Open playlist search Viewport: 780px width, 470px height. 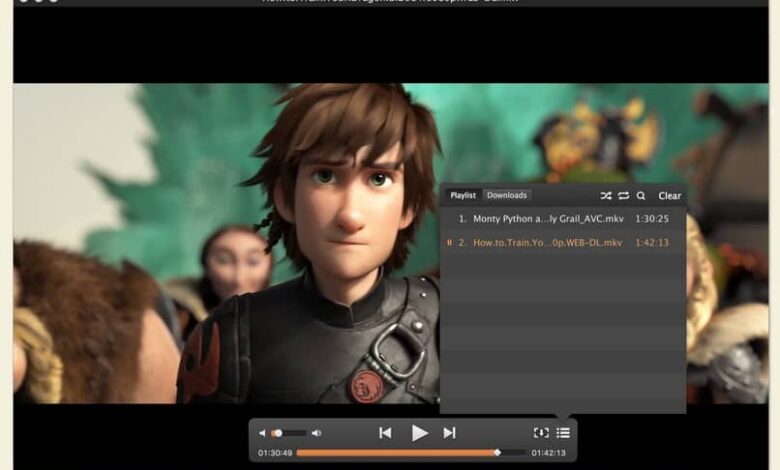pyautogui.click(x=641, y=196)
